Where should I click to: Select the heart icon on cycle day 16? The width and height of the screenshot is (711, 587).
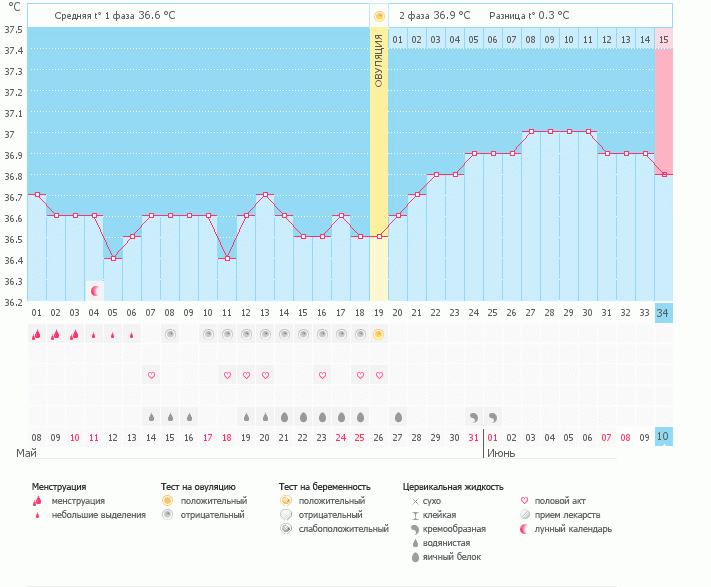coord(322,375)
